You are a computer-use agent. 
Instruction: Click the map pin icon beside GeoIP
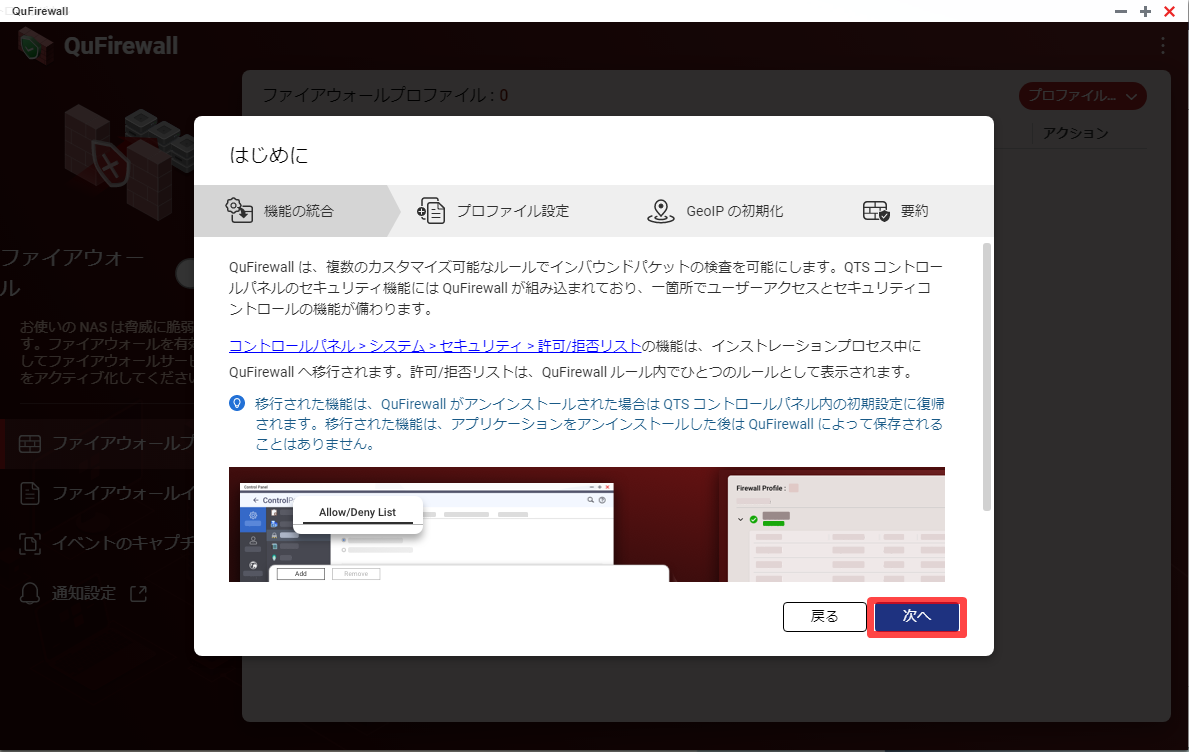click(660, 212)
